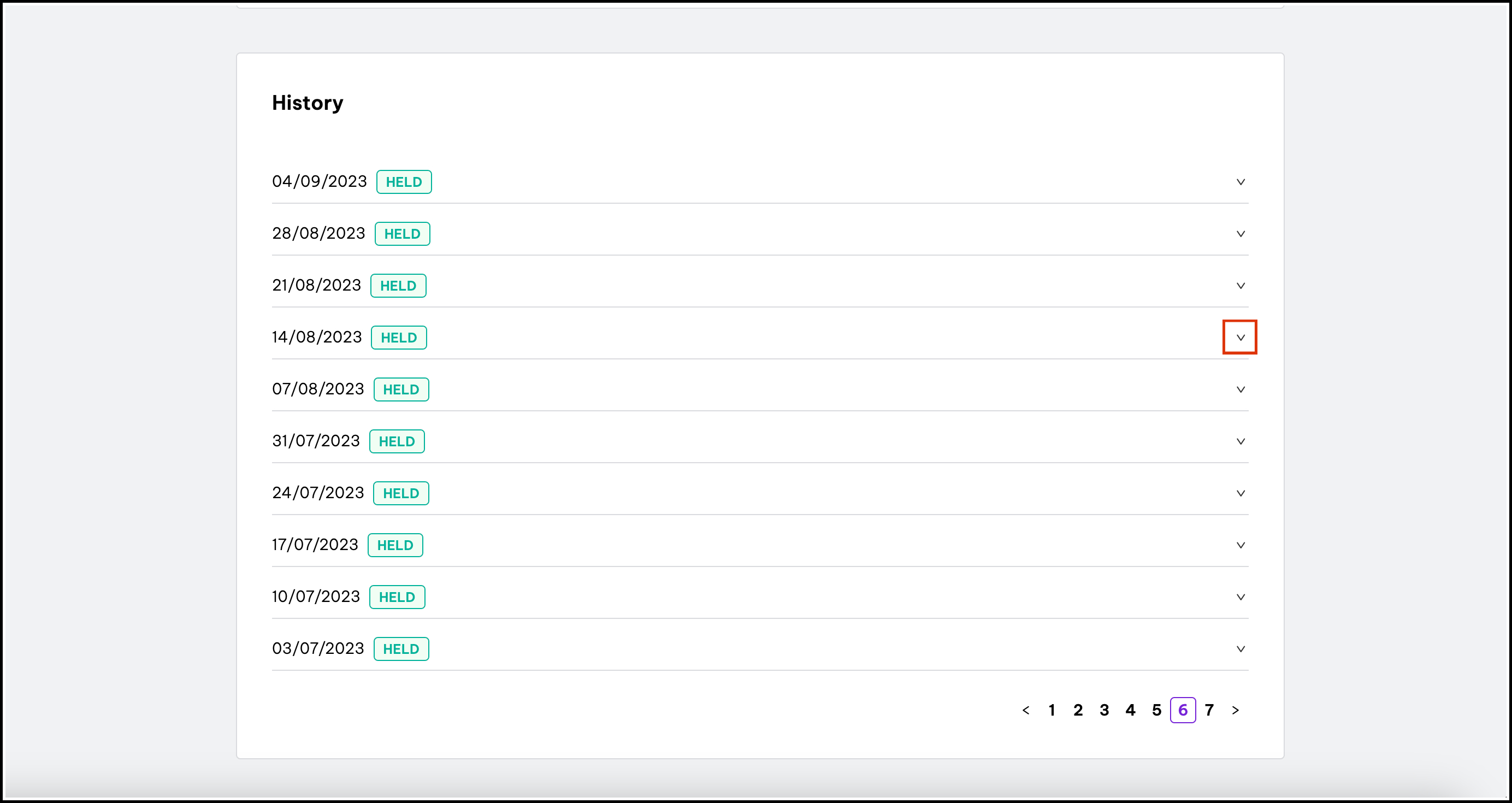Expand the 14/08/2023 highlighted chevron
1512x803 pixels.
[1240, 338]
